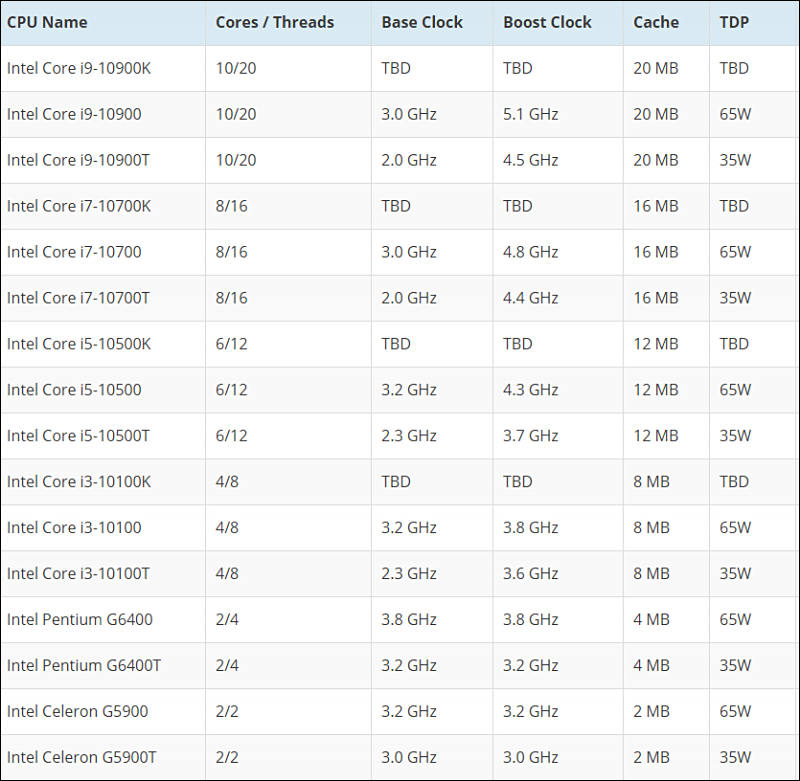Click TDP value of i3-10100 row
Viewport: 800px width, 781px height.
735,527
